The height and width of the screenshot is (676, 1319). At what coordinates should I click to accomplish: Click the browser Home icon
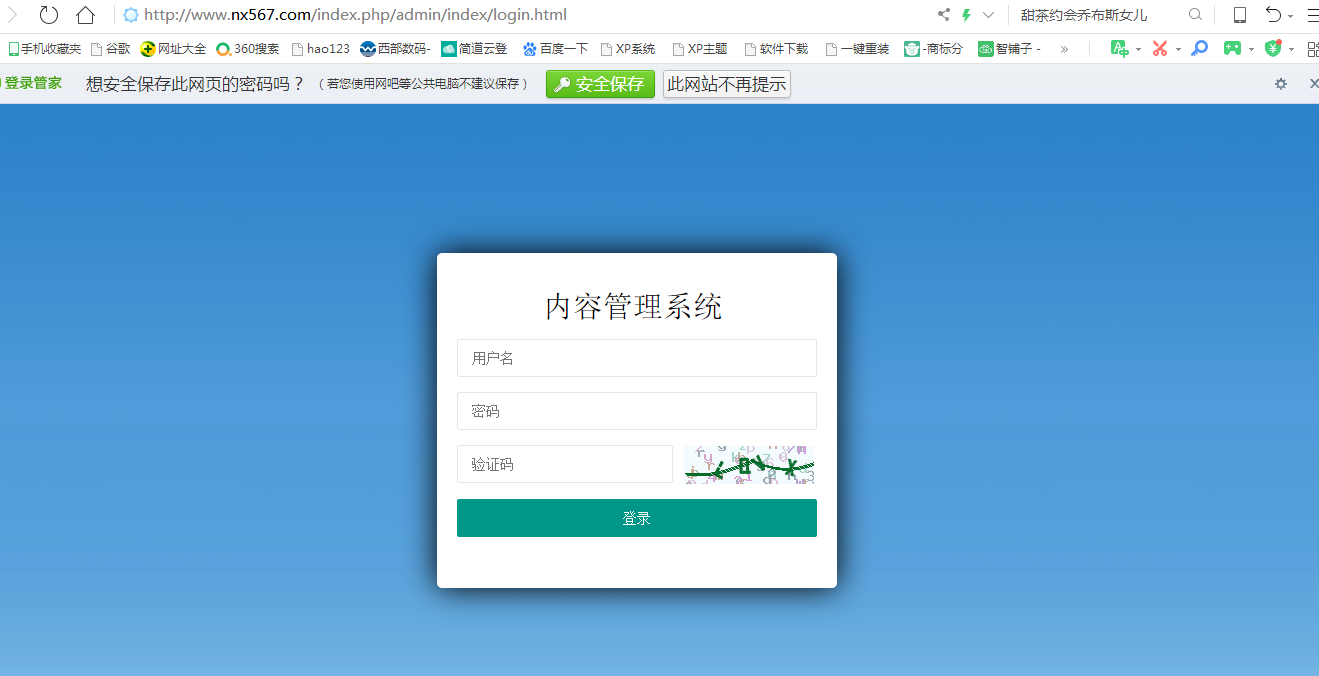[87, 15]
